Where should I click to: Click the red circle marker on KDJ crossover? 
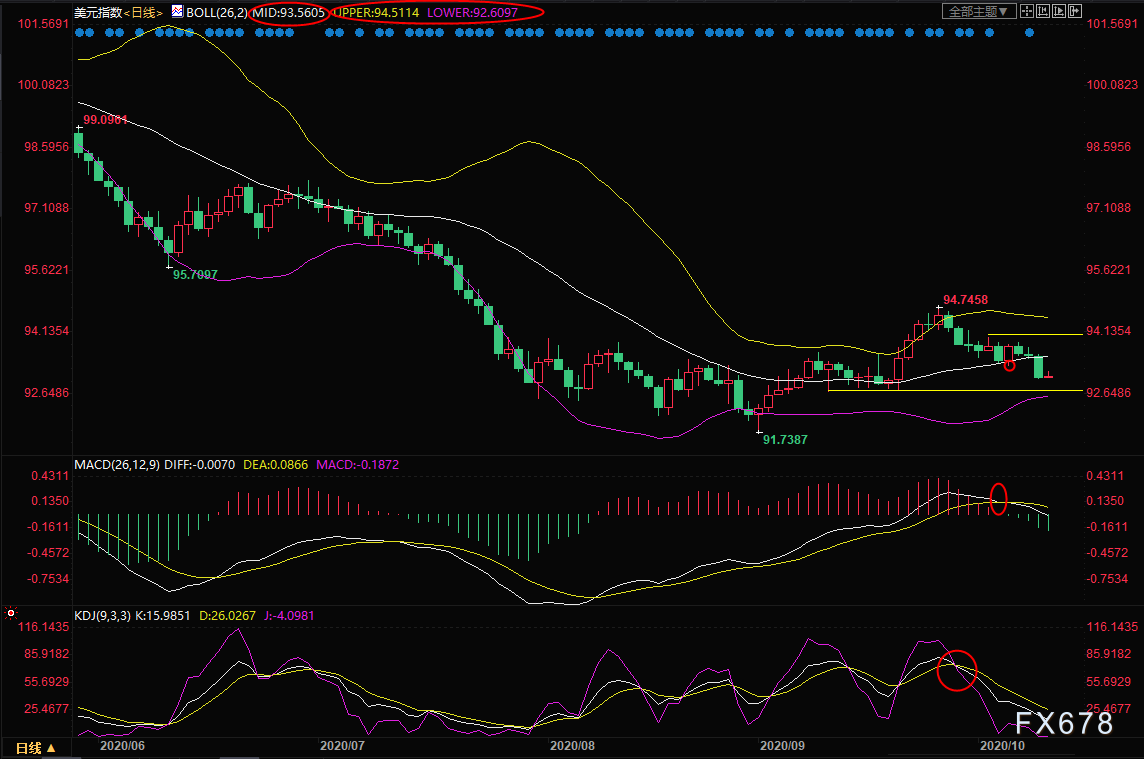[957, 670]
